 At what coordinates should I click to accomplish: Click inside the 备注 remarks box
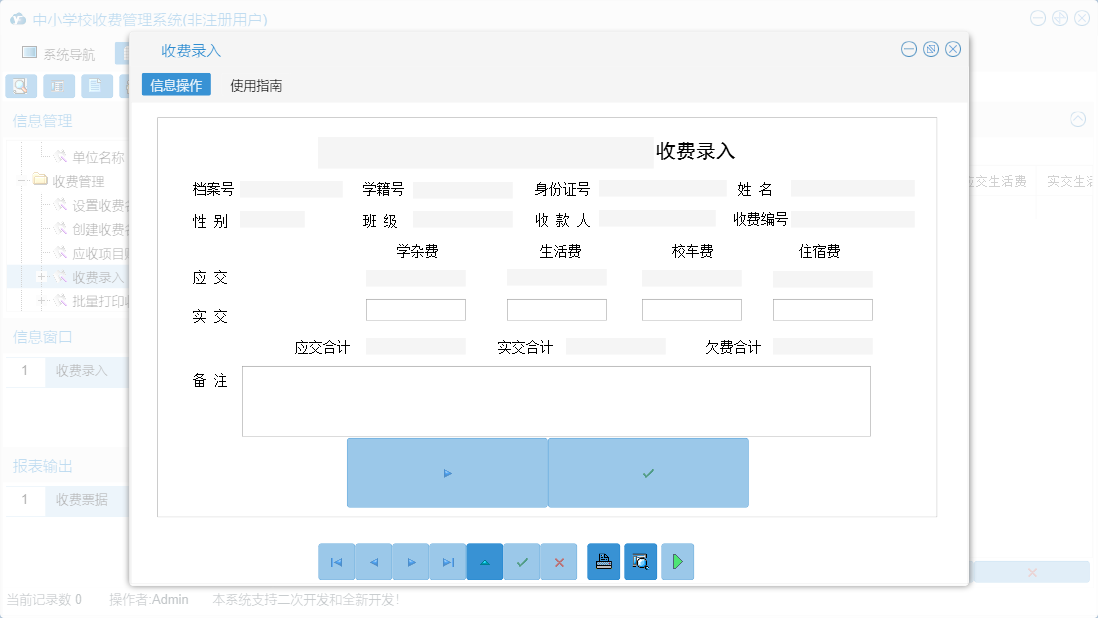[x=556, y=400]
